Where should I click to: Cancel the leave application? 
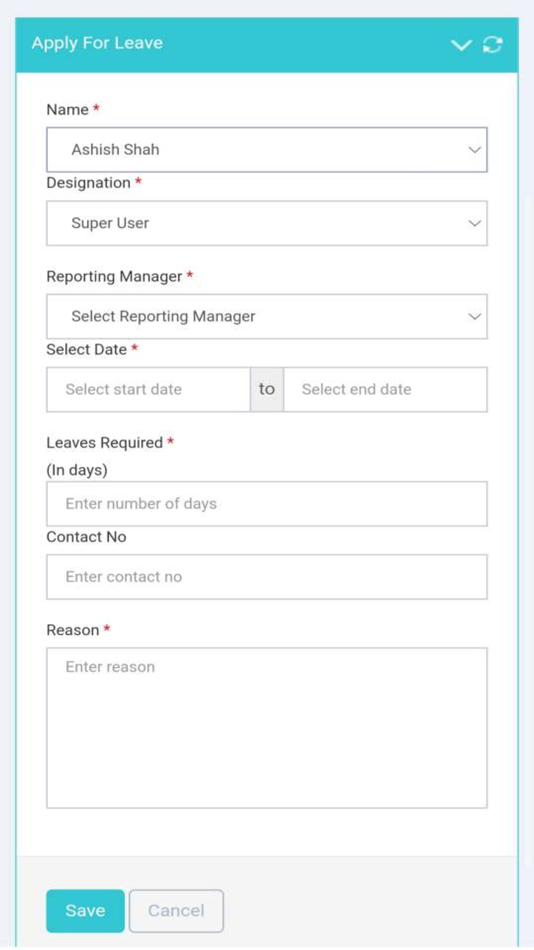(176, 911)
